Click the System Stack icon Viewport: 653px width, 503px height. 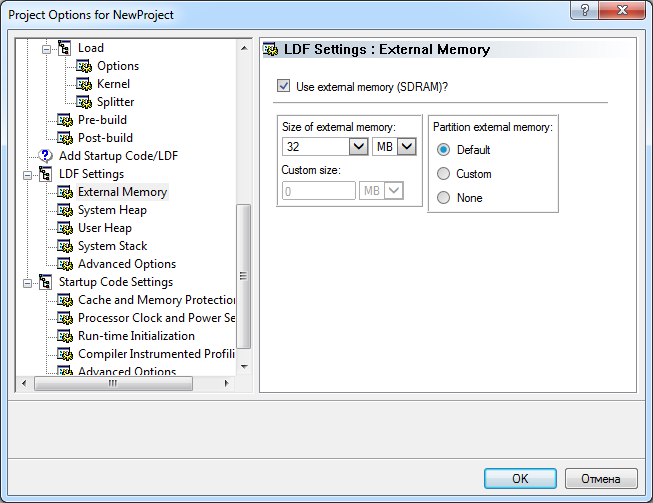[x=65, y=246]
